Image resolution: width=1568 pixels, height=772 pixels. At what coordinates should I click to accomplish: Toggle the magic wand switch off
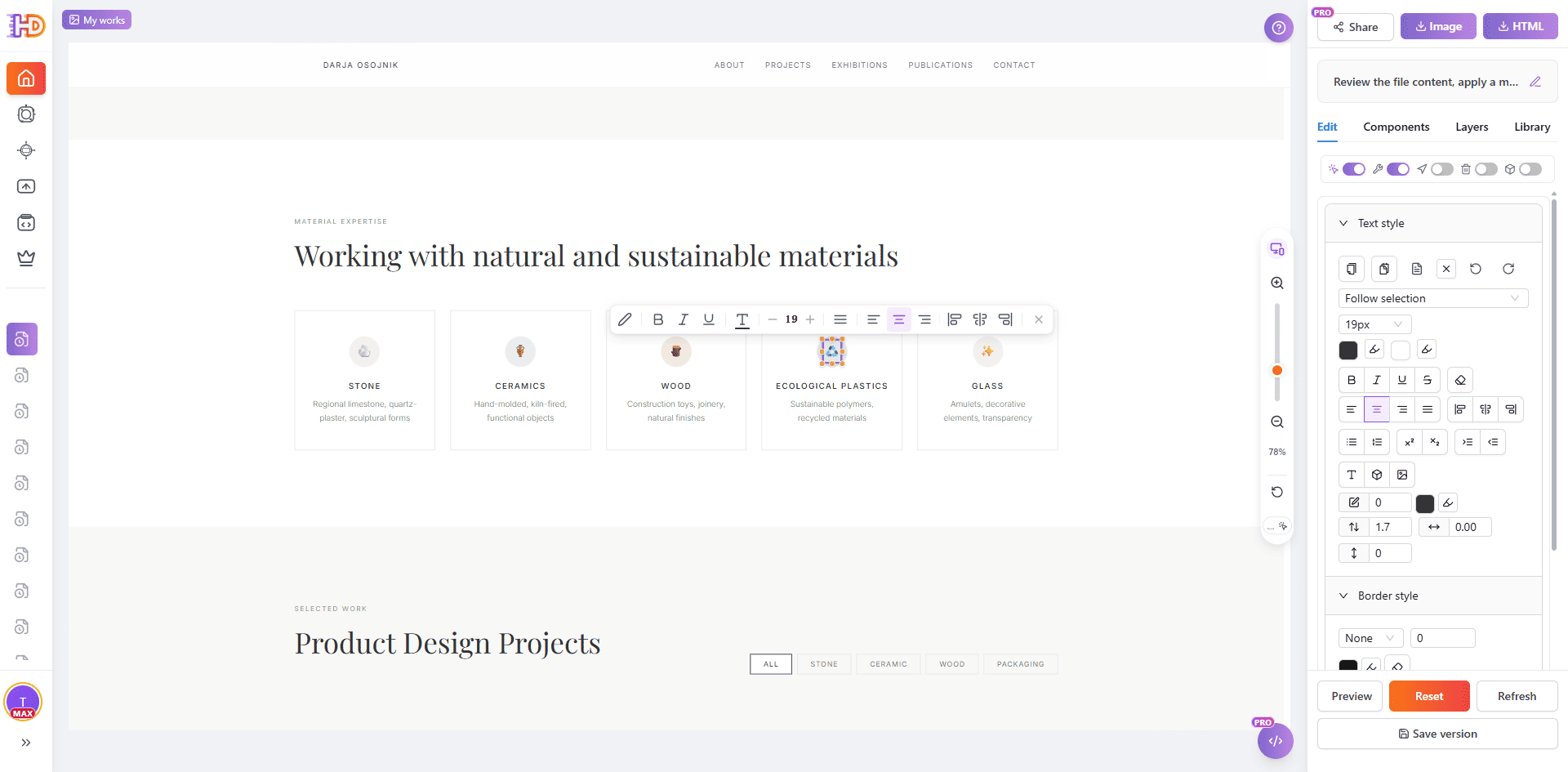[x=1353, y=169]
